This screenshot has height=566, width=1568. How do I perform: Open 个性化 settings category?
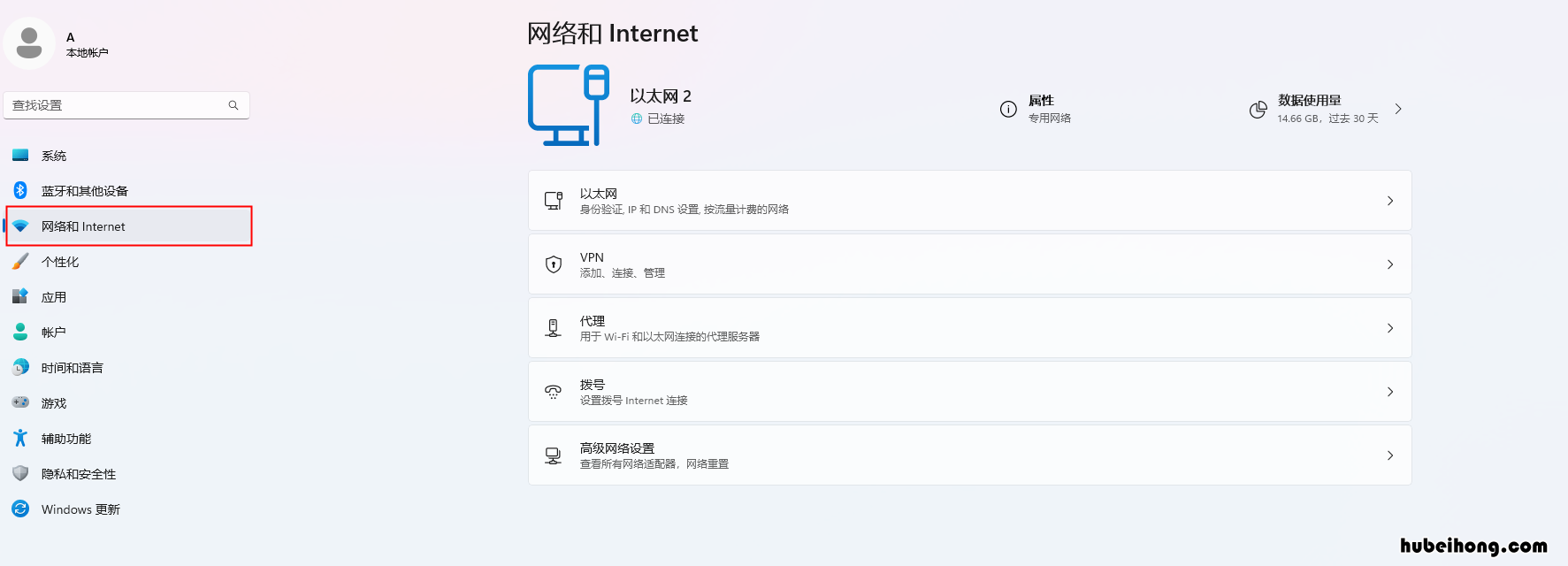coord(128,262)
